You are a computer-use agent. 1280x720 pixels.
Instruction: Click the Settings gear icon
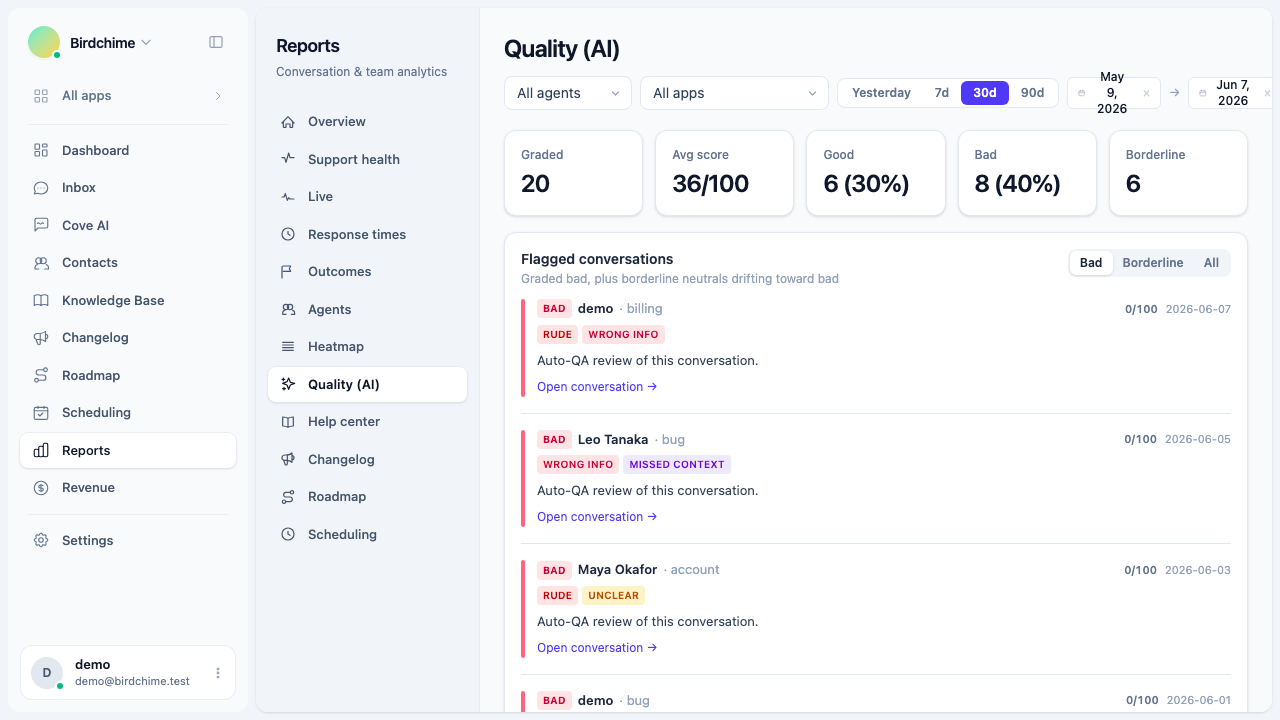pos(41,540)
